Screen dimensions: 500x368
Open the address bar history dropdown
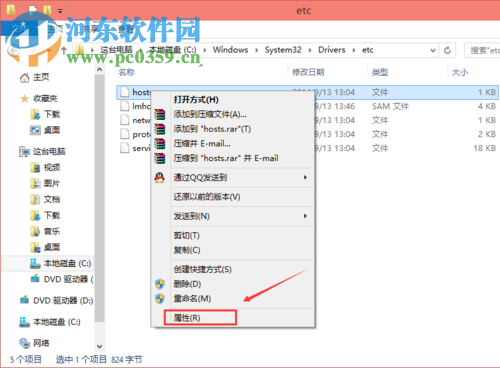pos(433,50)
